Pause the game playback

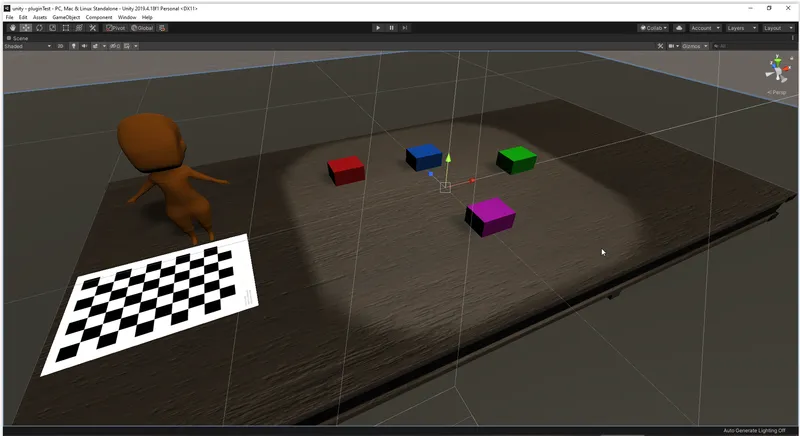pyautogui.click(x=391, y=28)
